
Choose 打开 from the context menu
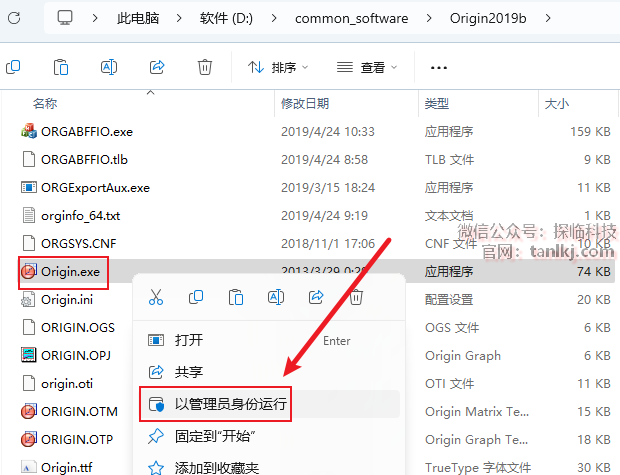coord(269,340)
